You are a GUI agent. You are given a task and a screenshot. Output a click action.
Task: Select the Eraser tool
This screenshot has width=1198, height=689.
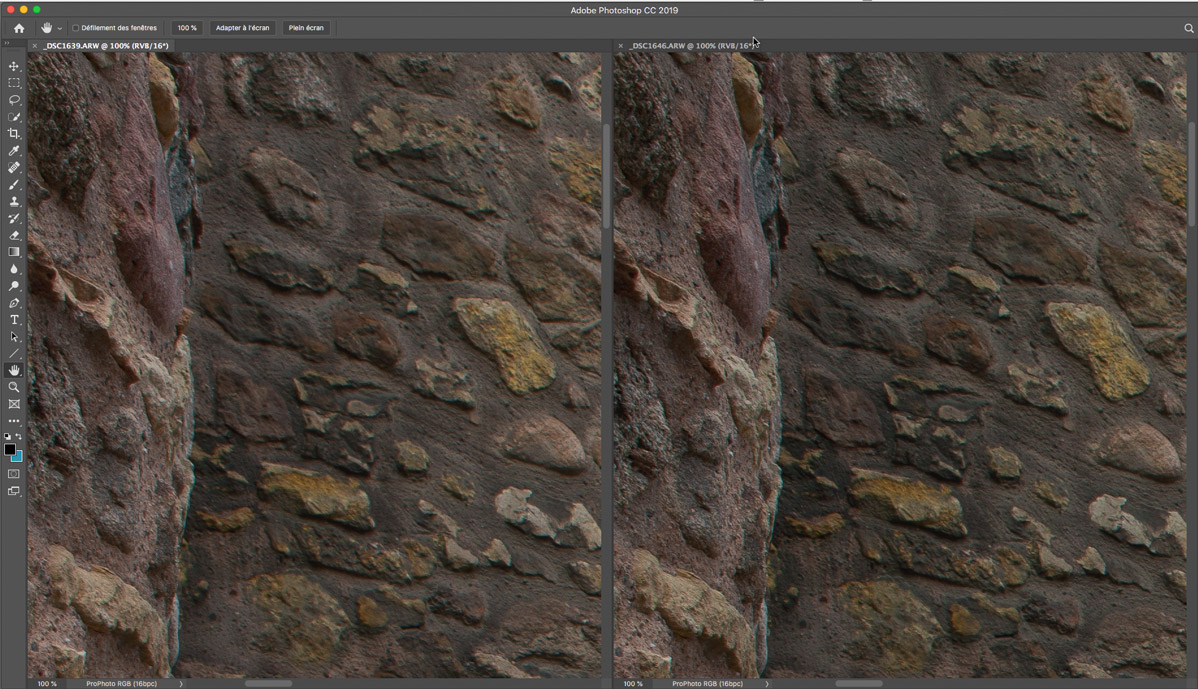(x=14, y=236)
